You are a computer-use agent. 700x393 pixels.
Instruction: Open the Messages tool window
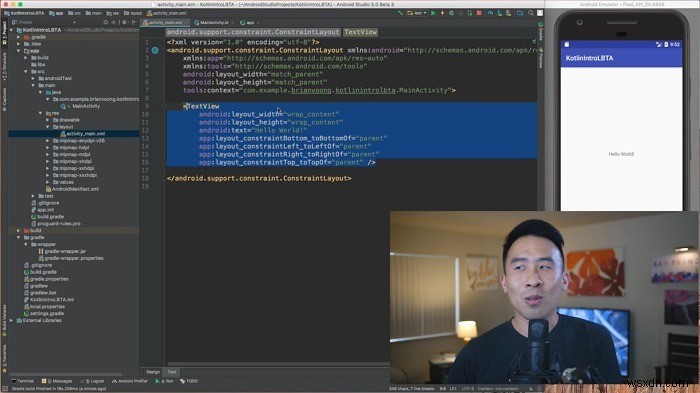pyautogui.click(x=57, y=381)
